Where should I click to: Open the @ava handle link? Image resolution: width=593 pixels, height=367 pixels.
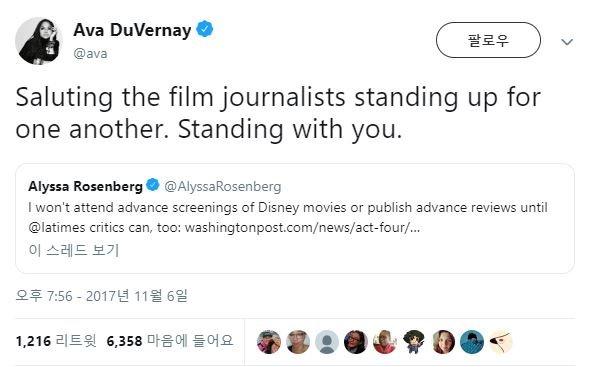tap(90, 54)
